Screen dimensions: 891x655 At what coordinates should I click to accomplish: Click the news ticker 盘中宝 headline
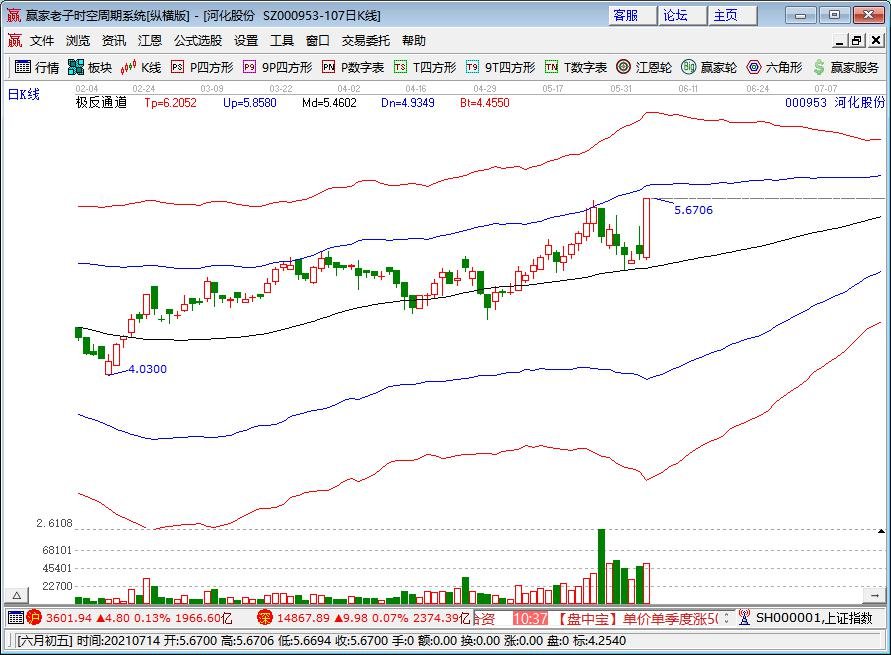click(x=635, y=618)
